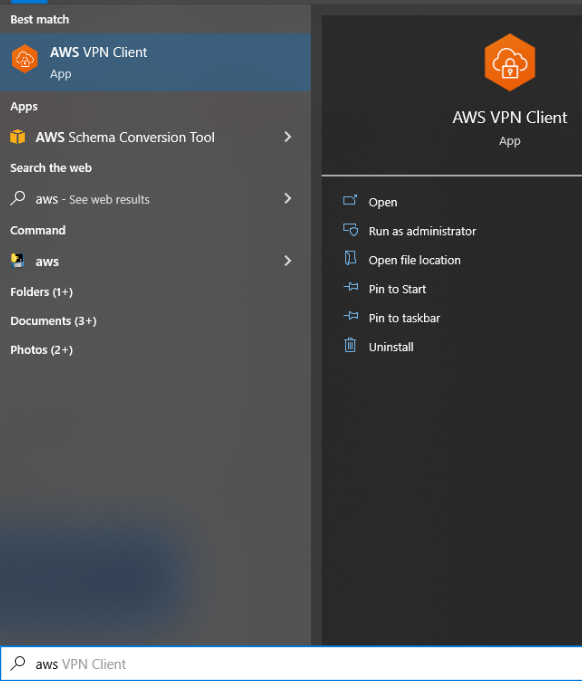The height and width of the screenshot is (681, 582).
Task: Click inside the aws search input field
Action: click(291, 663)
